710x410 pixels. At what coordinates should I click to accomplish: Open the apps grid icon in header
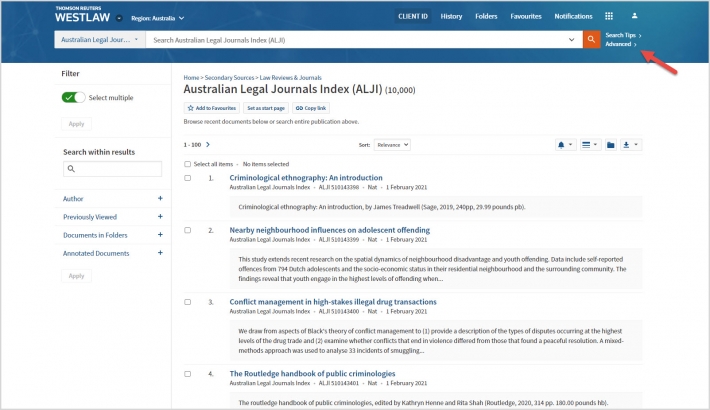coord(609,16)
